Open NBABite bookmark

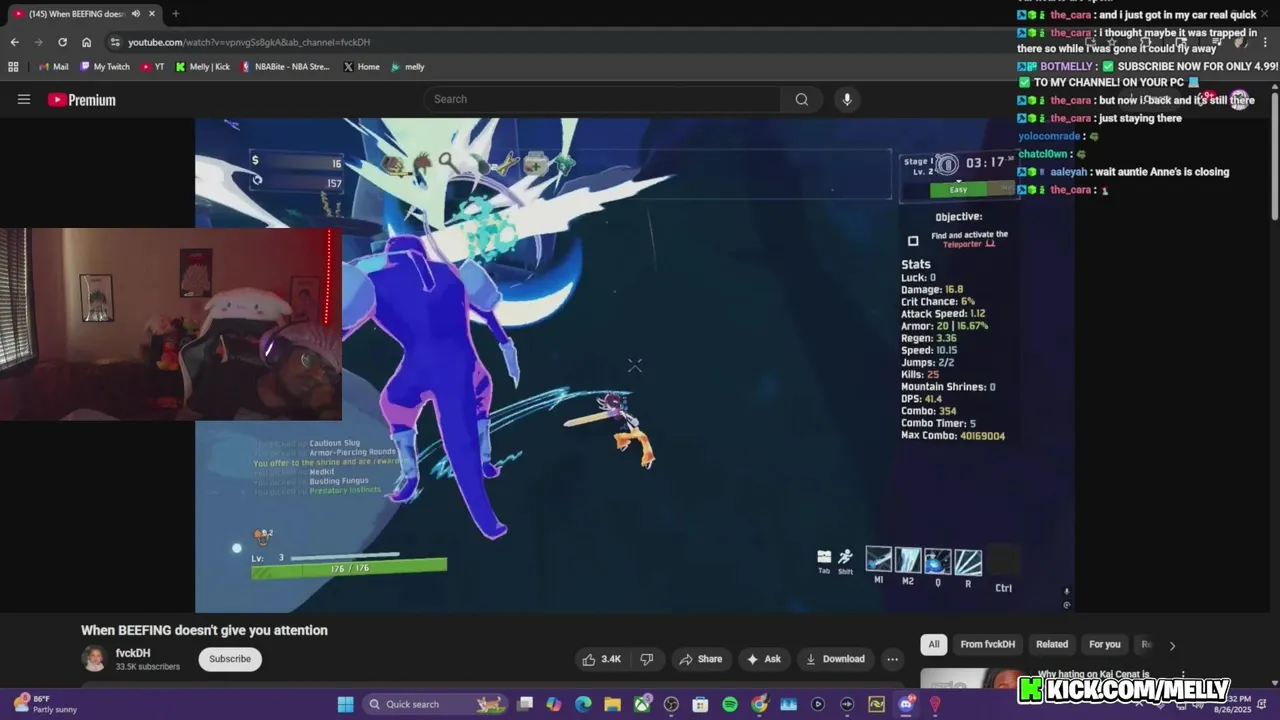click(286, 67)
